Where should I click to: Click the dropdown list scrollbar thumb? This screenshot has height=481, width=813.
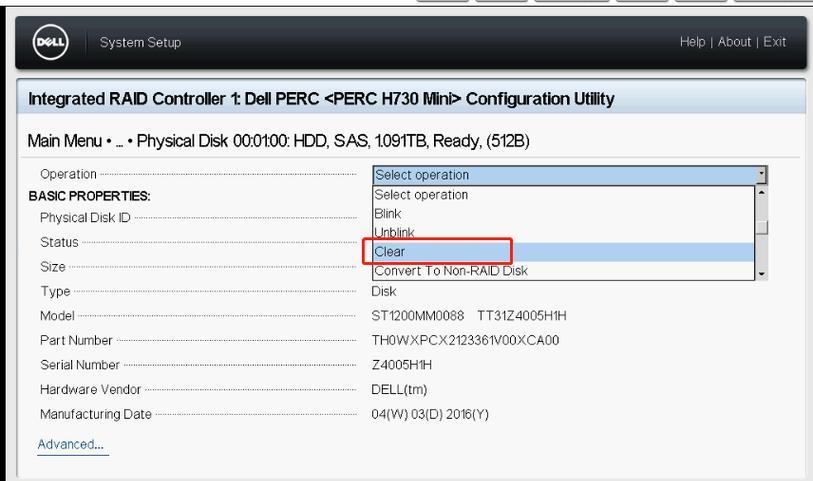[761, 227]
